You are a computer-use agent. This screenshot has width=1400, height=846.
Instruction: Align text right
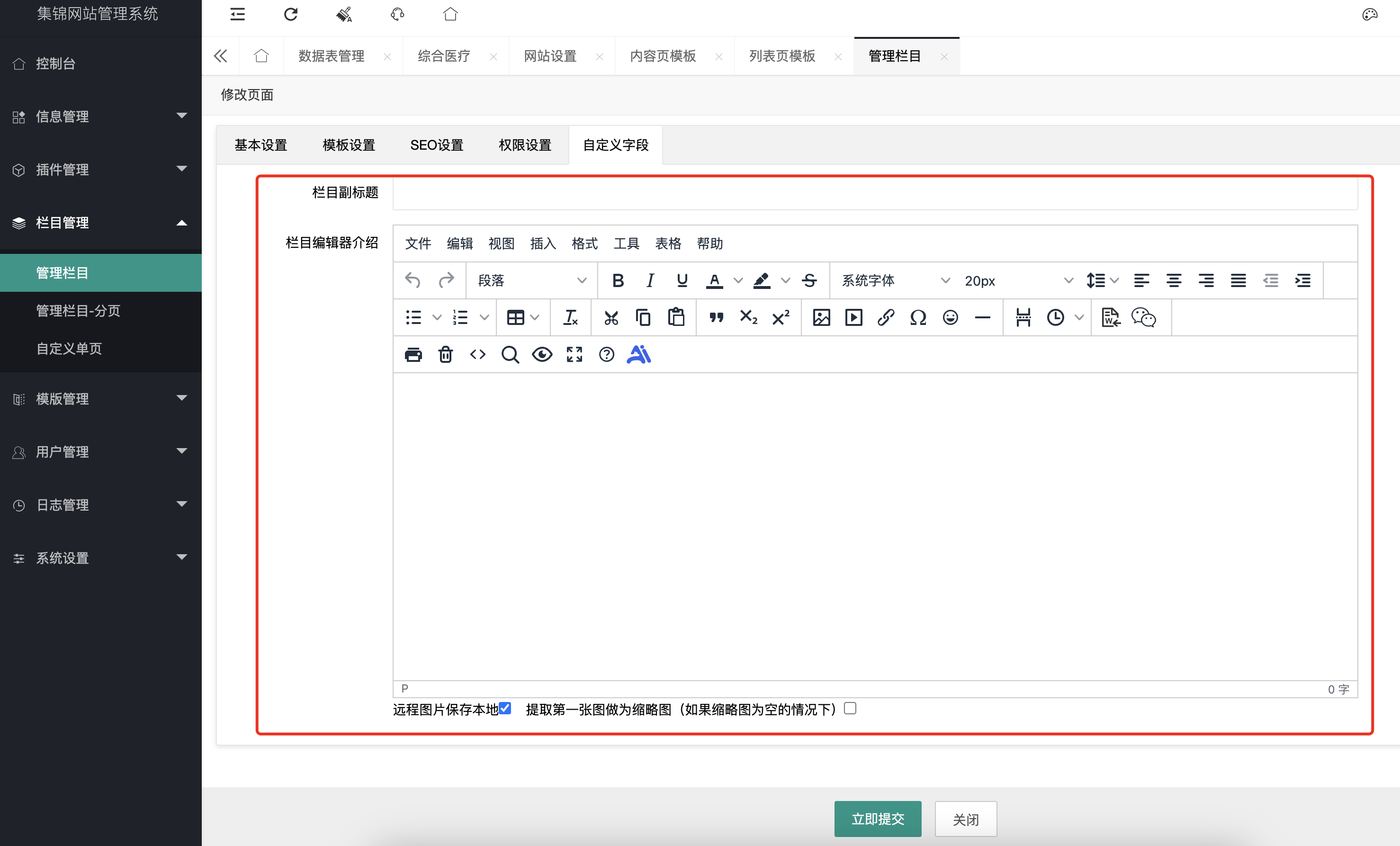tap(1206, 280)
